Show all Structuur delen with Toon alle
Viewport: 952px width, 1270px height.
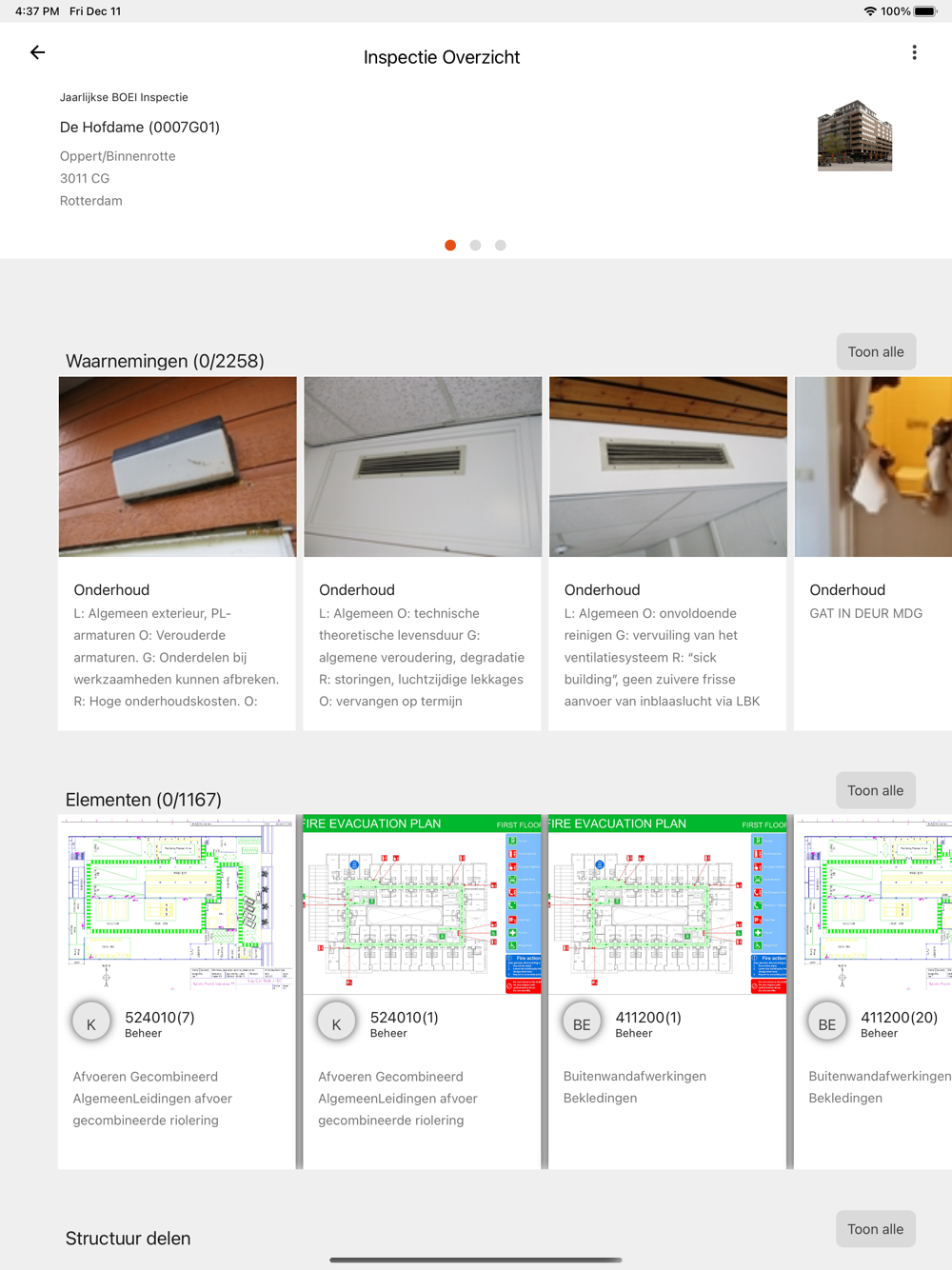point(876,1229)
